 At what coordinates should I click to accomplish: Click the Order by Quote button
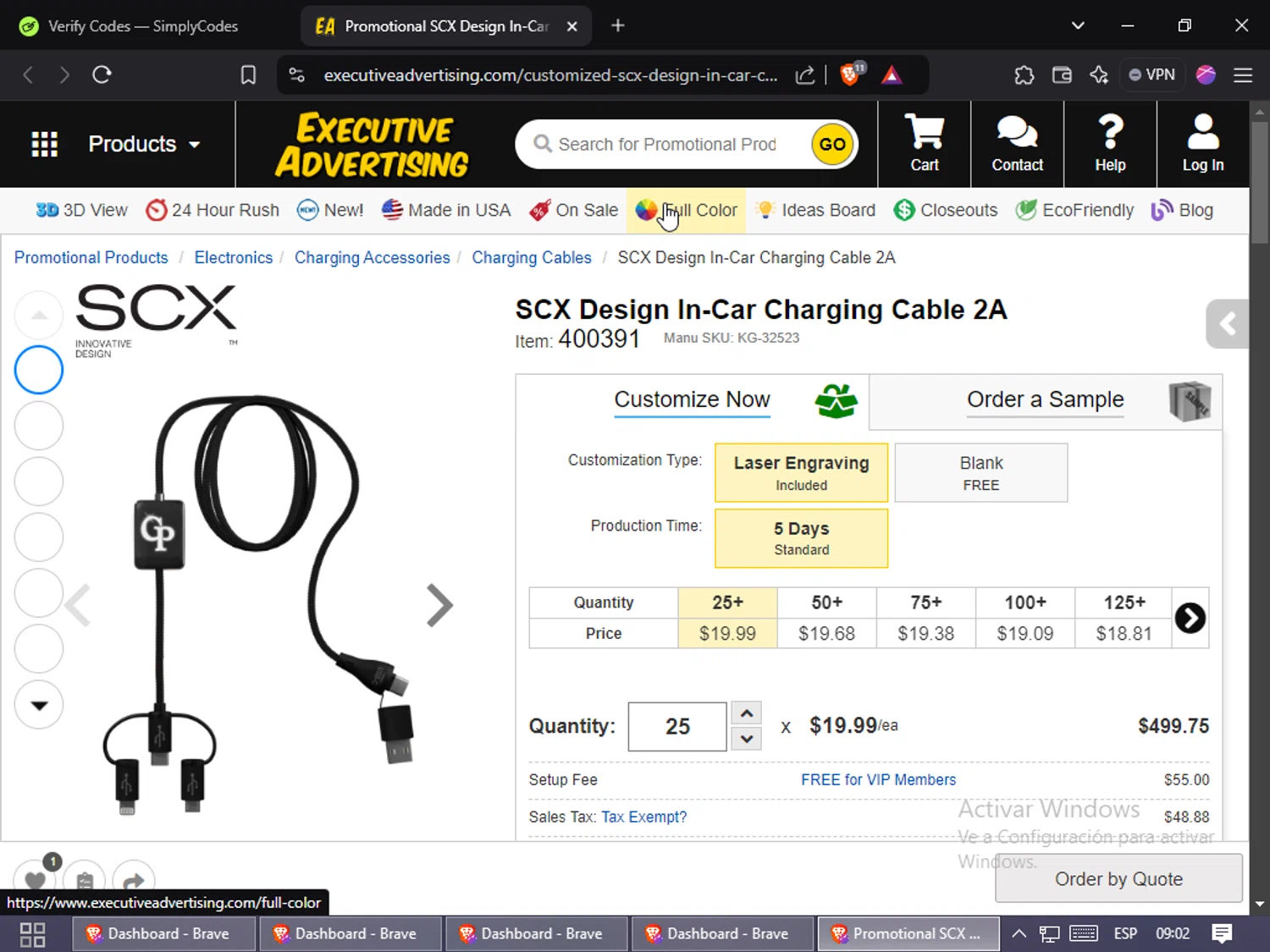pyautogui.click(x=1118, y=878)
